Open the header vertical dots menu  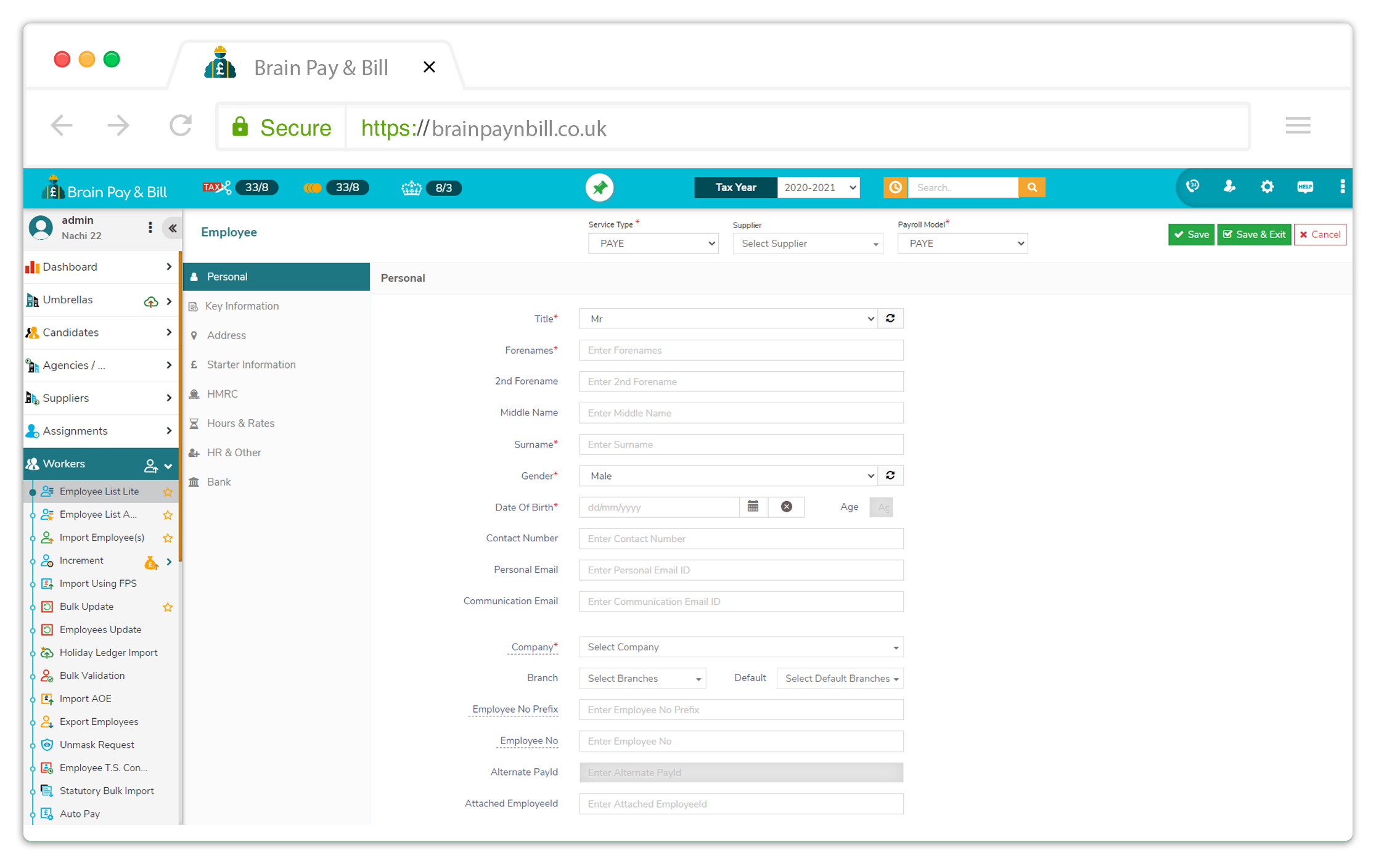coord(1342,187)
